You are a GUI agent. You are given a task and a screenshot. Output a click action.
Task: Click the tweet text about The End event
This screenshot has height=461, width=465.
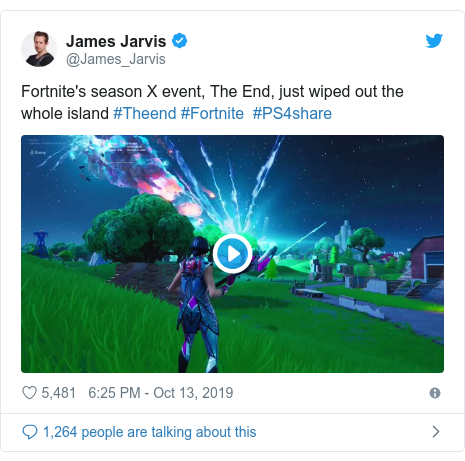pyautogui.click(x=212, y=102)
